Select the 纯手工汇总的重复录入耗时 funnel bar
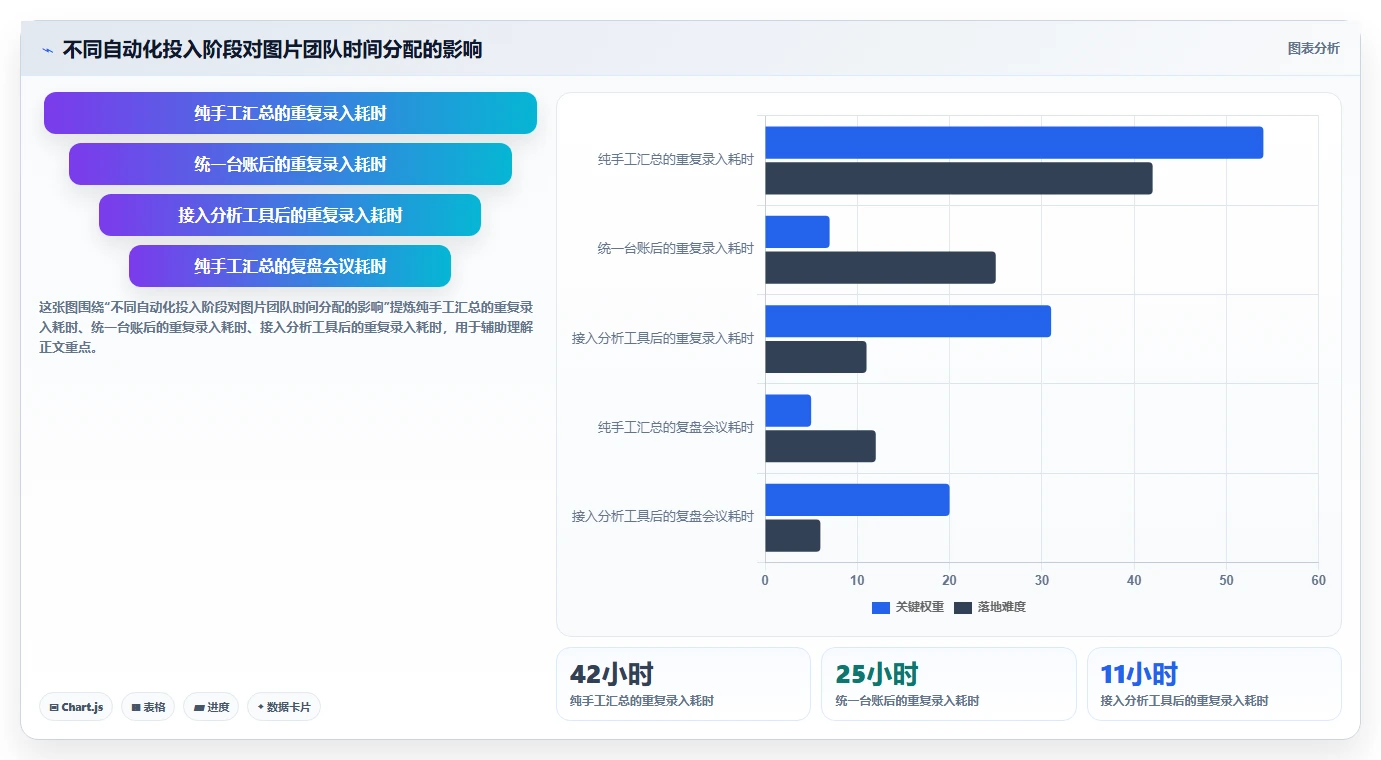This screenshot has height=760, width=1381. 290,113
